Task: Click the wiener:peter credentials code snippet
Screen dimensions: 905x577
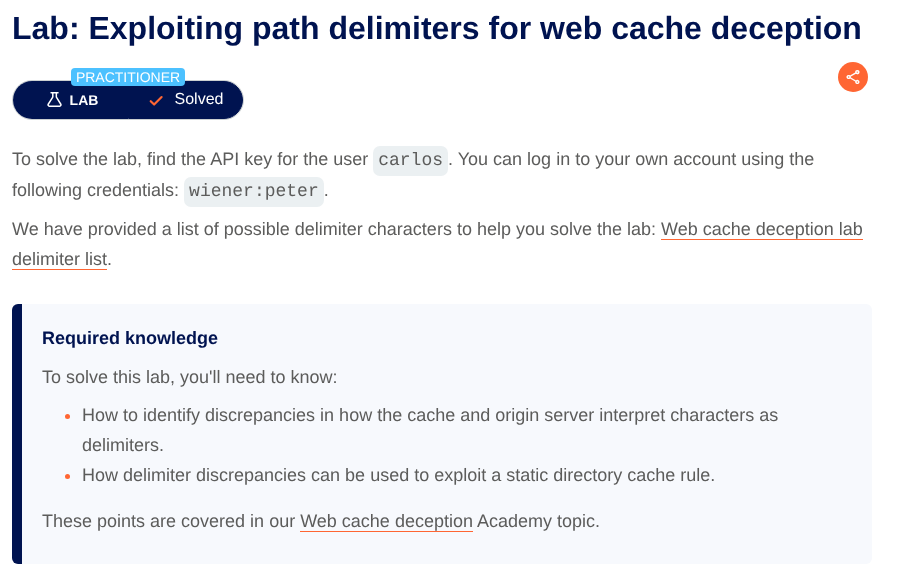Action: (254, 190)
